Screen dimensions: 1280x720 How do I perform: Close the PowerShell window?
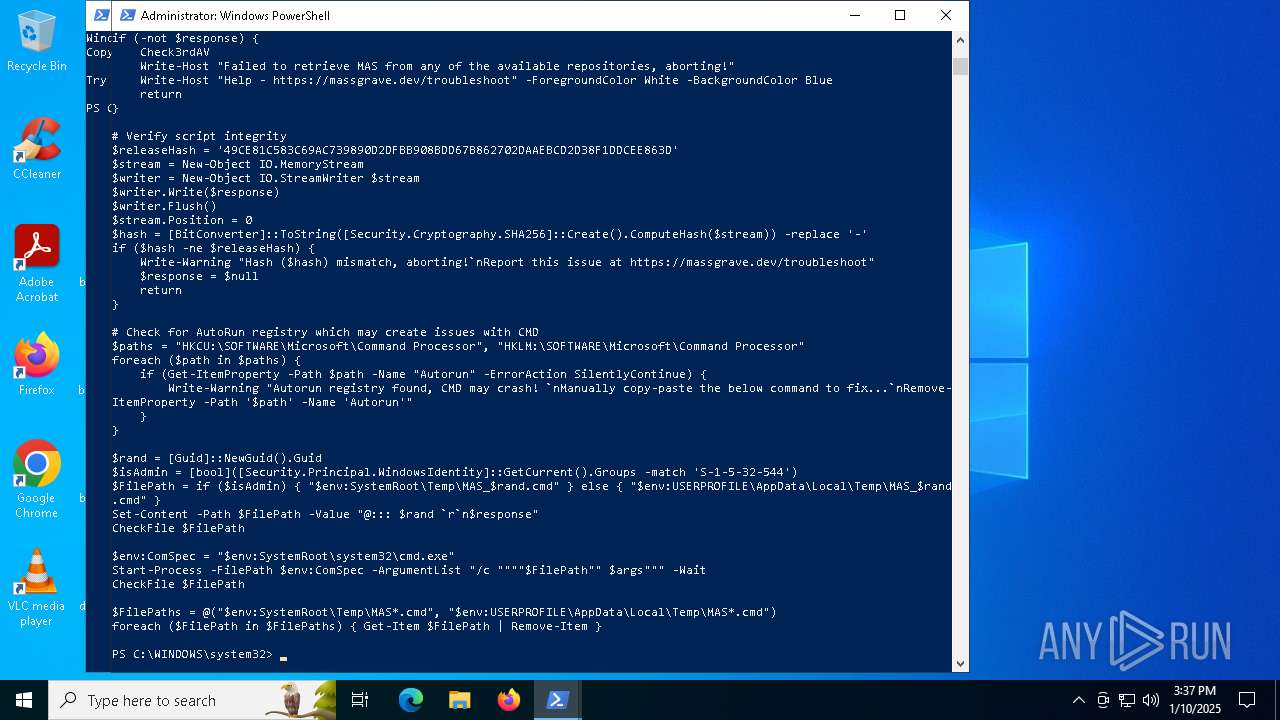(945, 15)
